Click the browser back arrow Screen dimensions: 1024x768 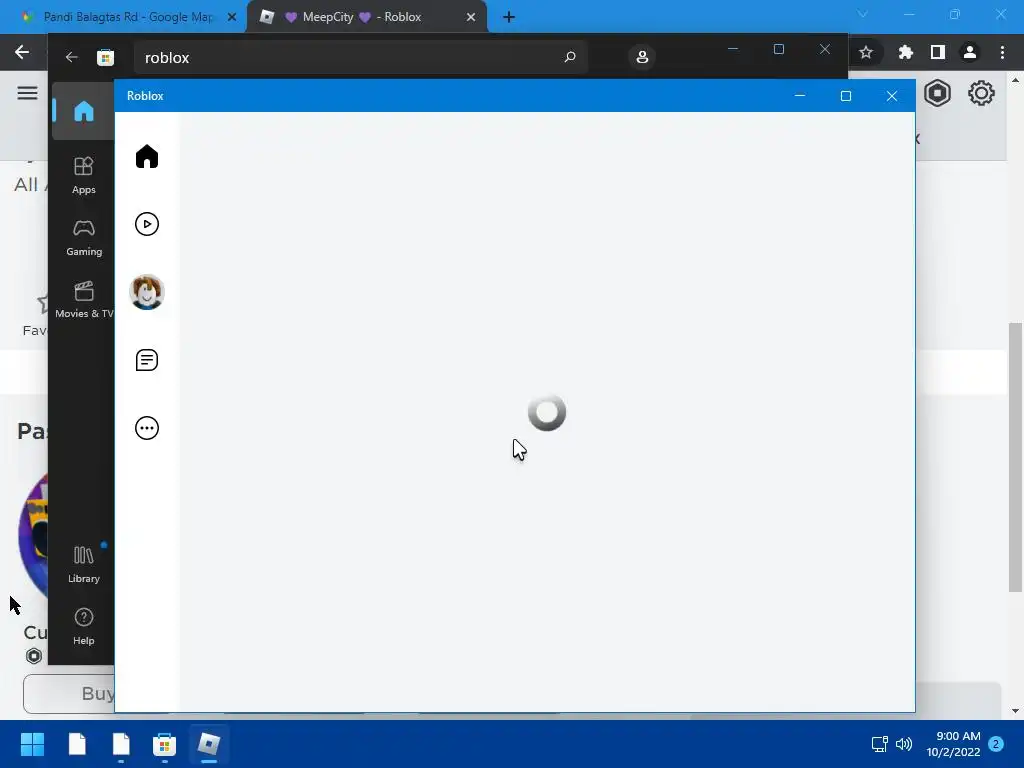point(22,52)
